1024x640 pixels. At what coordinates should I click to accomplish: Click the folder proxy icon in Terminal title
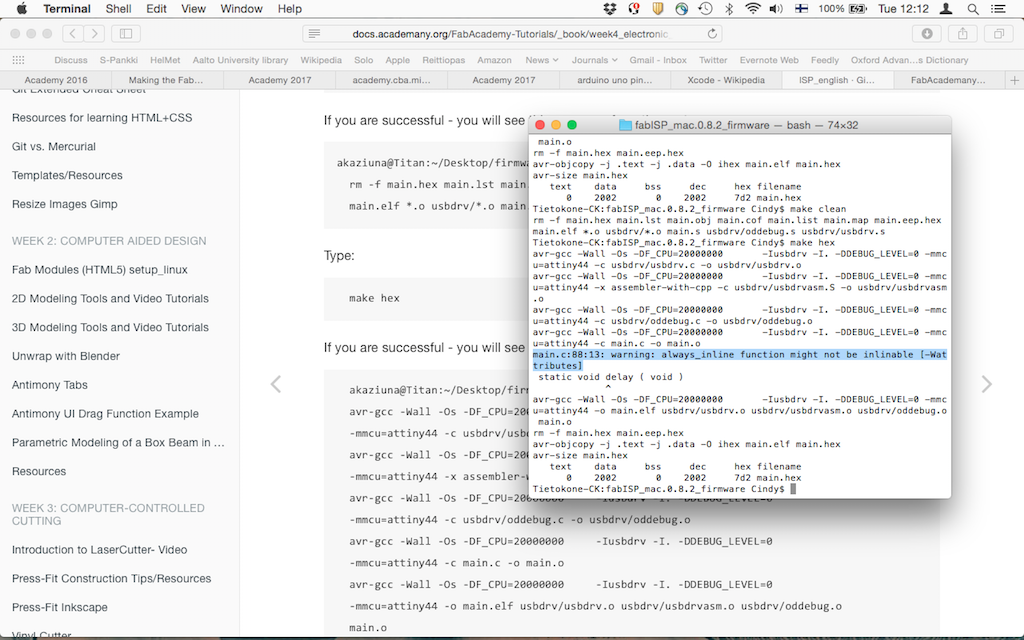tap(625, 125)
